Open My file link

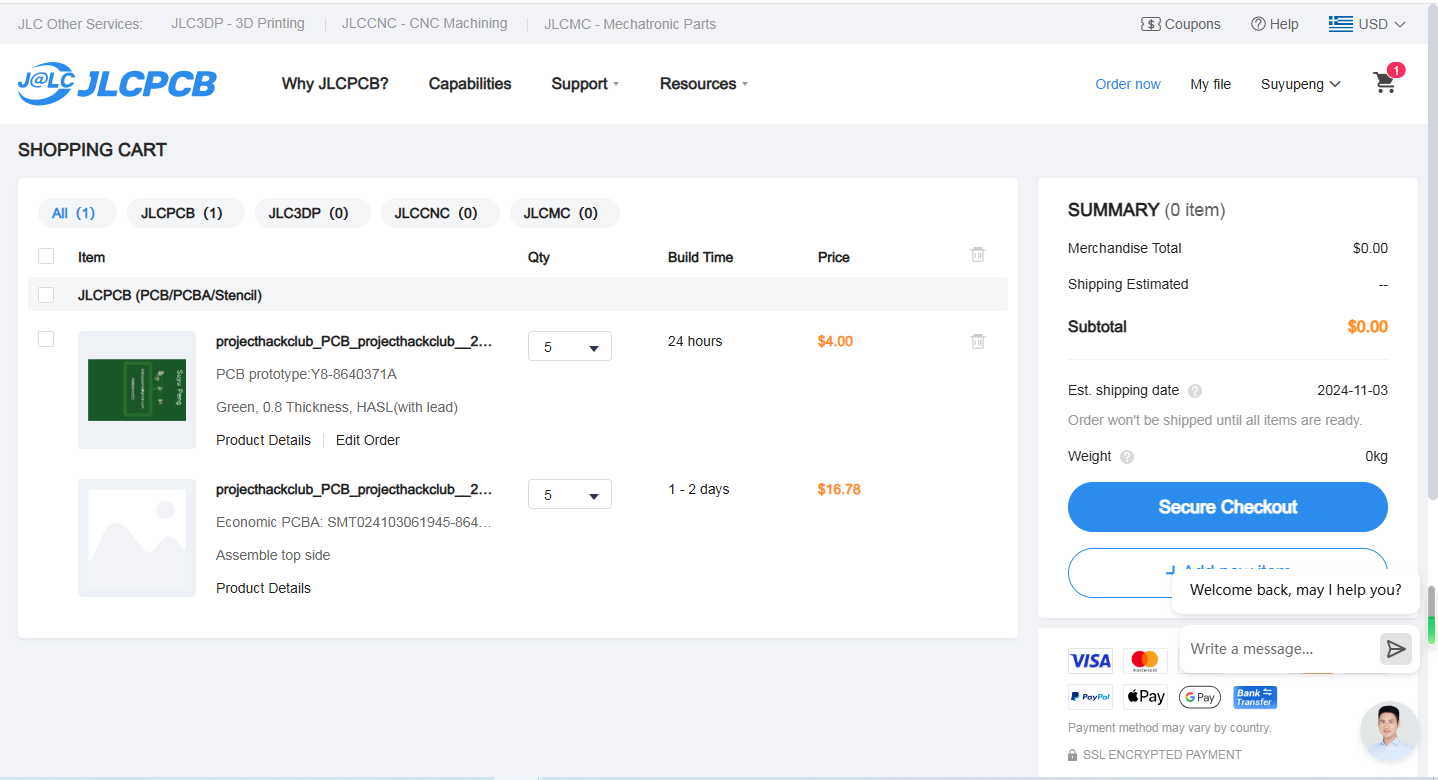tap(1211, 84)
